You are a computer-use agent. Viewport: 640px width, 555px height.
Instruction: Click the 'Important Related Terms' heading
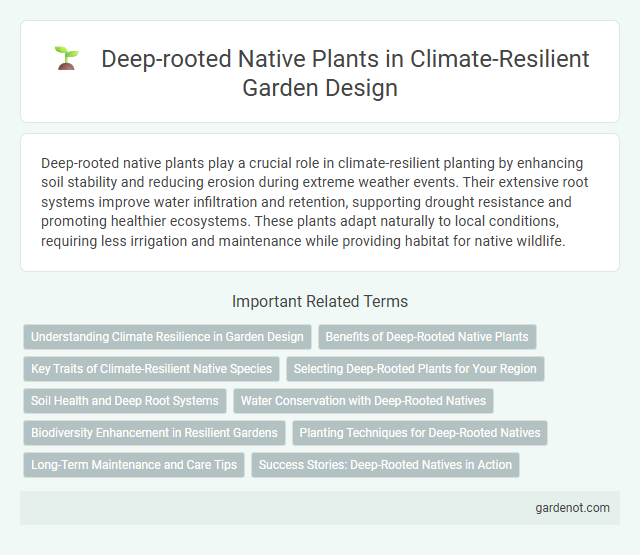[x=320, y=302]
